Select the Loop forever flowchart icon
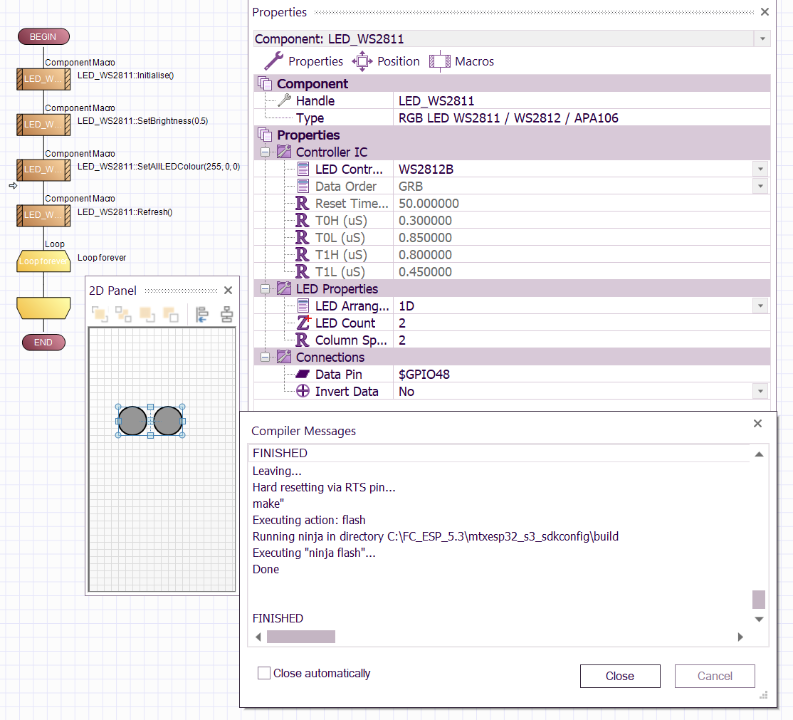 click(44, 261)
